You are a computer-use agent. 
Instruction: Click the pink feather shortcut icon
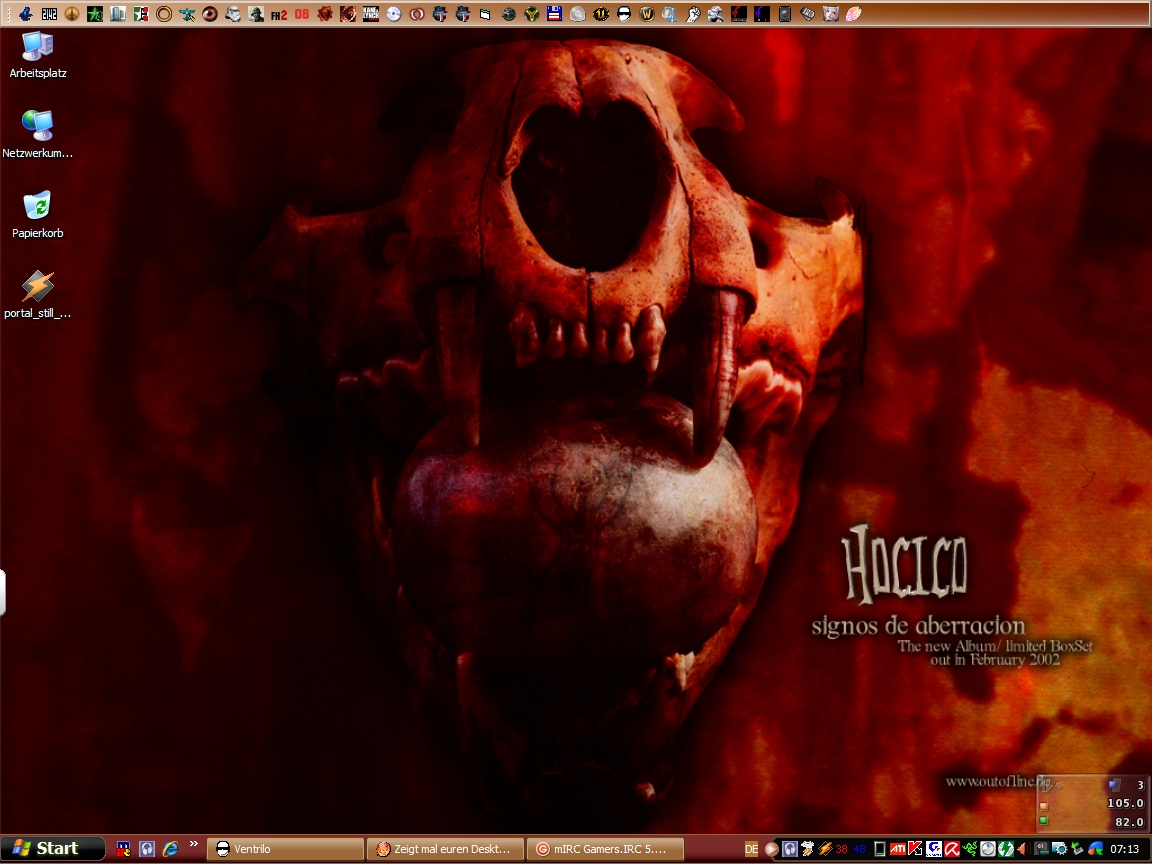pyautogui.click(x=853, y=14)
